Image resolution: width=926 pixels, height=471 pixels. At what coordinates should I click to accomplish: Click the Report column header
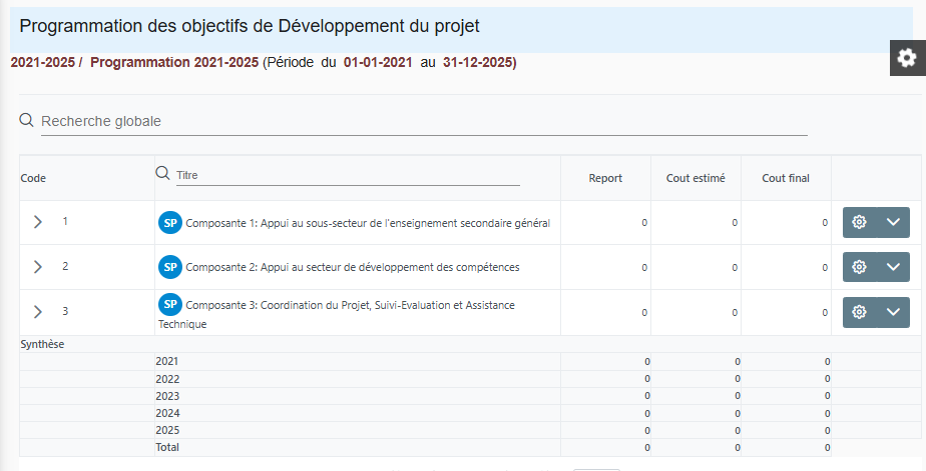click(605, 178)
